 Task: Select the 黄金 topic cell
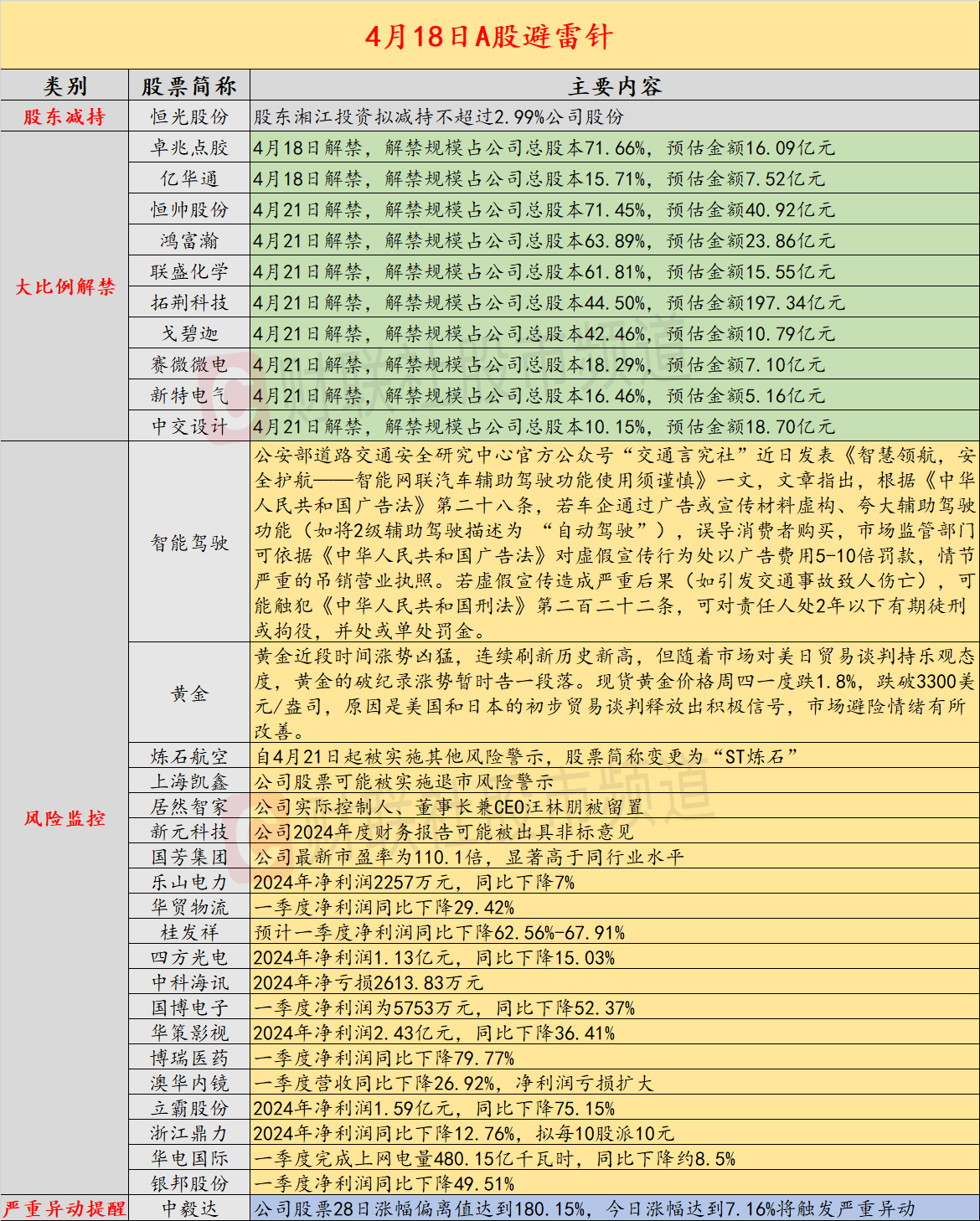(x=189, y=693)
